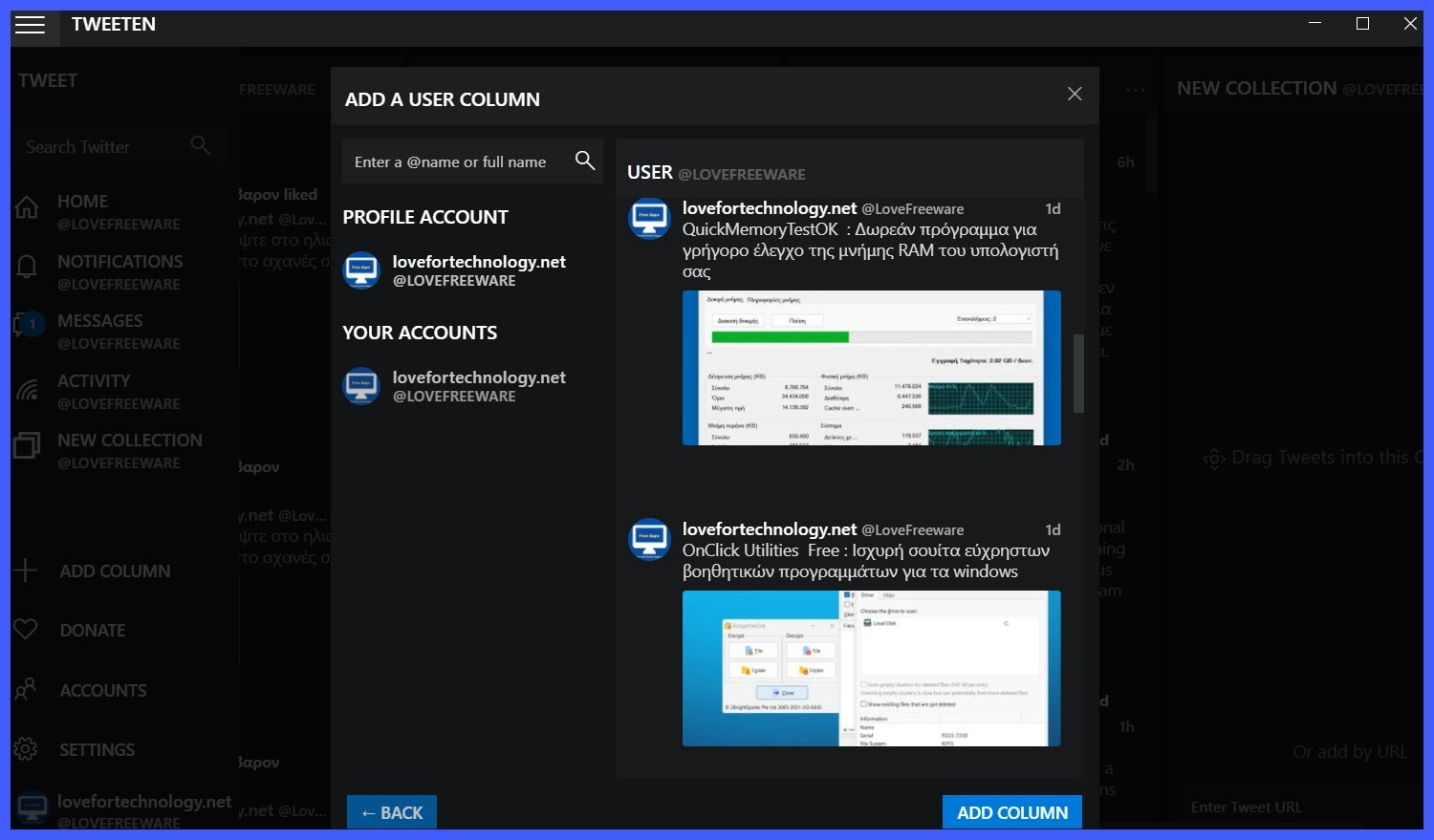
Task: Click the Donate heart icon
Action: (x=26, y=629)
